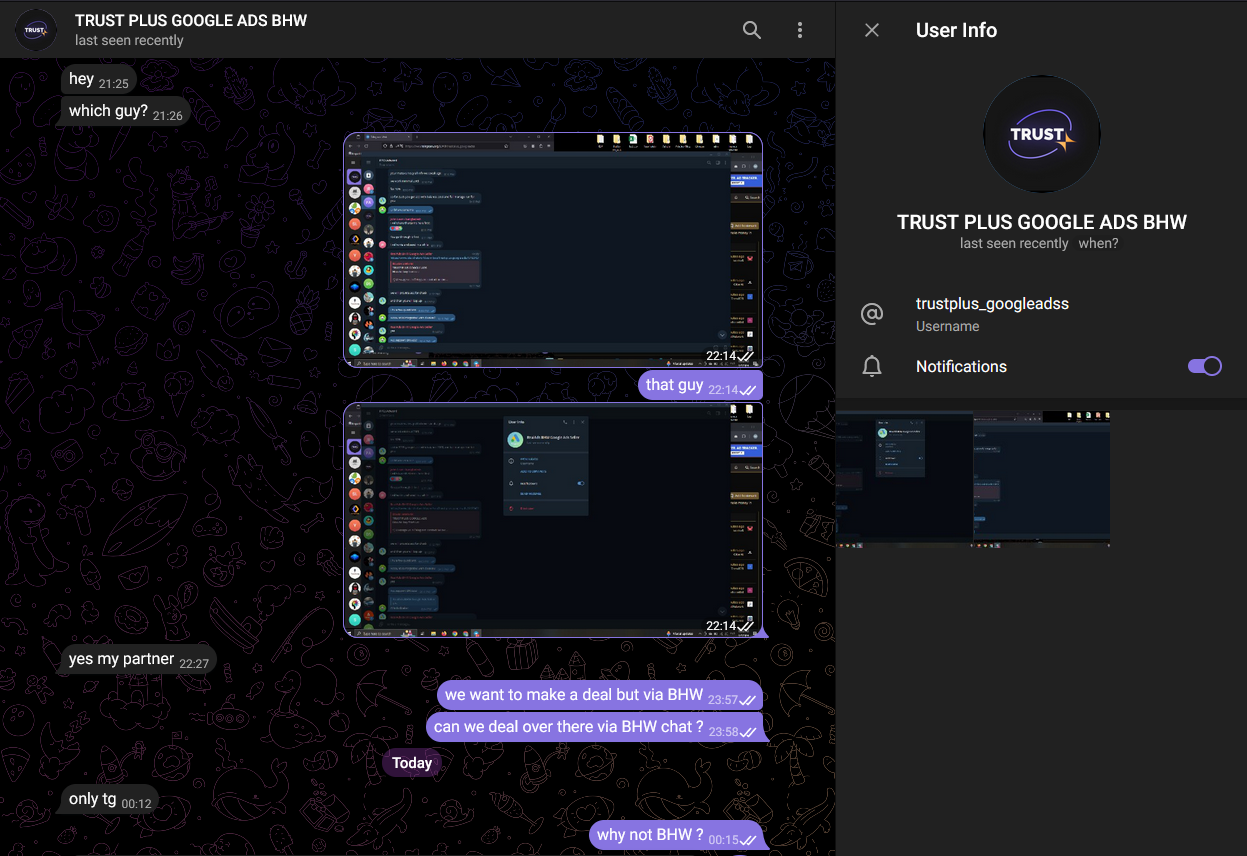Open the three-dot chat options menu
The height and width of the screenshot is (856, 1247).
[x=800, y=30]
